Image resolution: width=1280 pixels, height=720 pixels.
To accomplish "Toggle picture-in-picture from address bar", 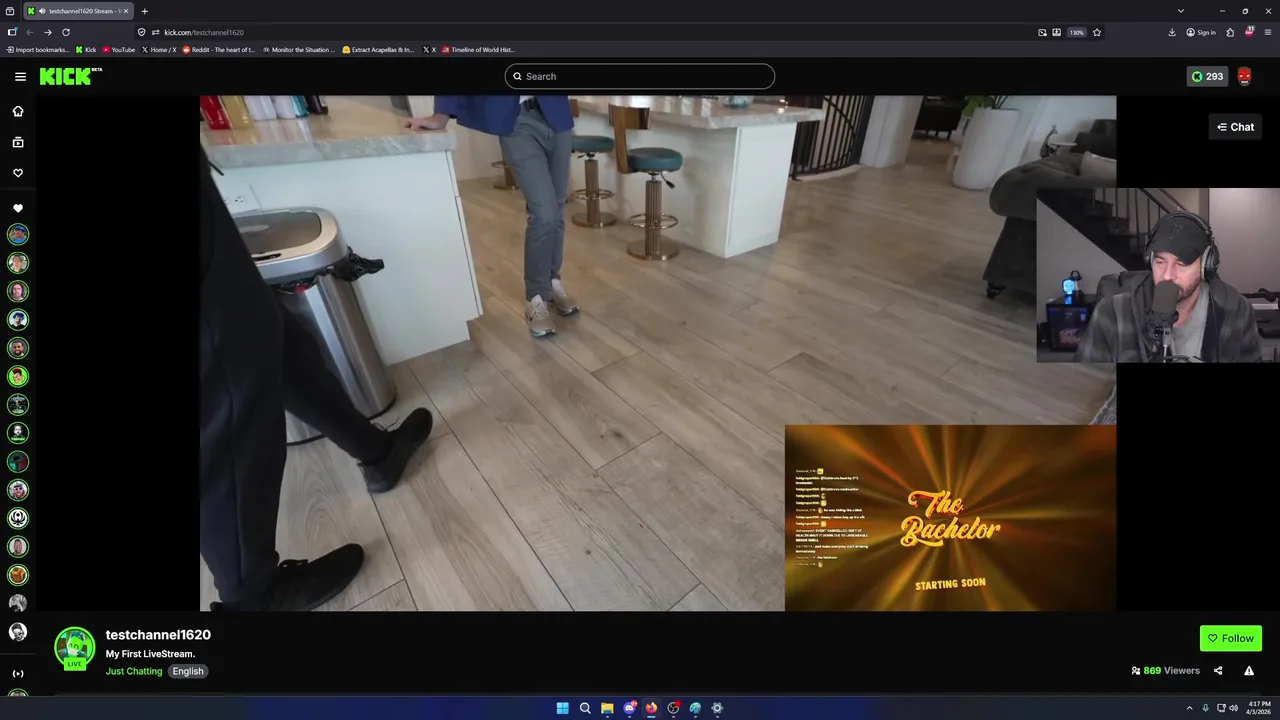I will click(1042, 32).
